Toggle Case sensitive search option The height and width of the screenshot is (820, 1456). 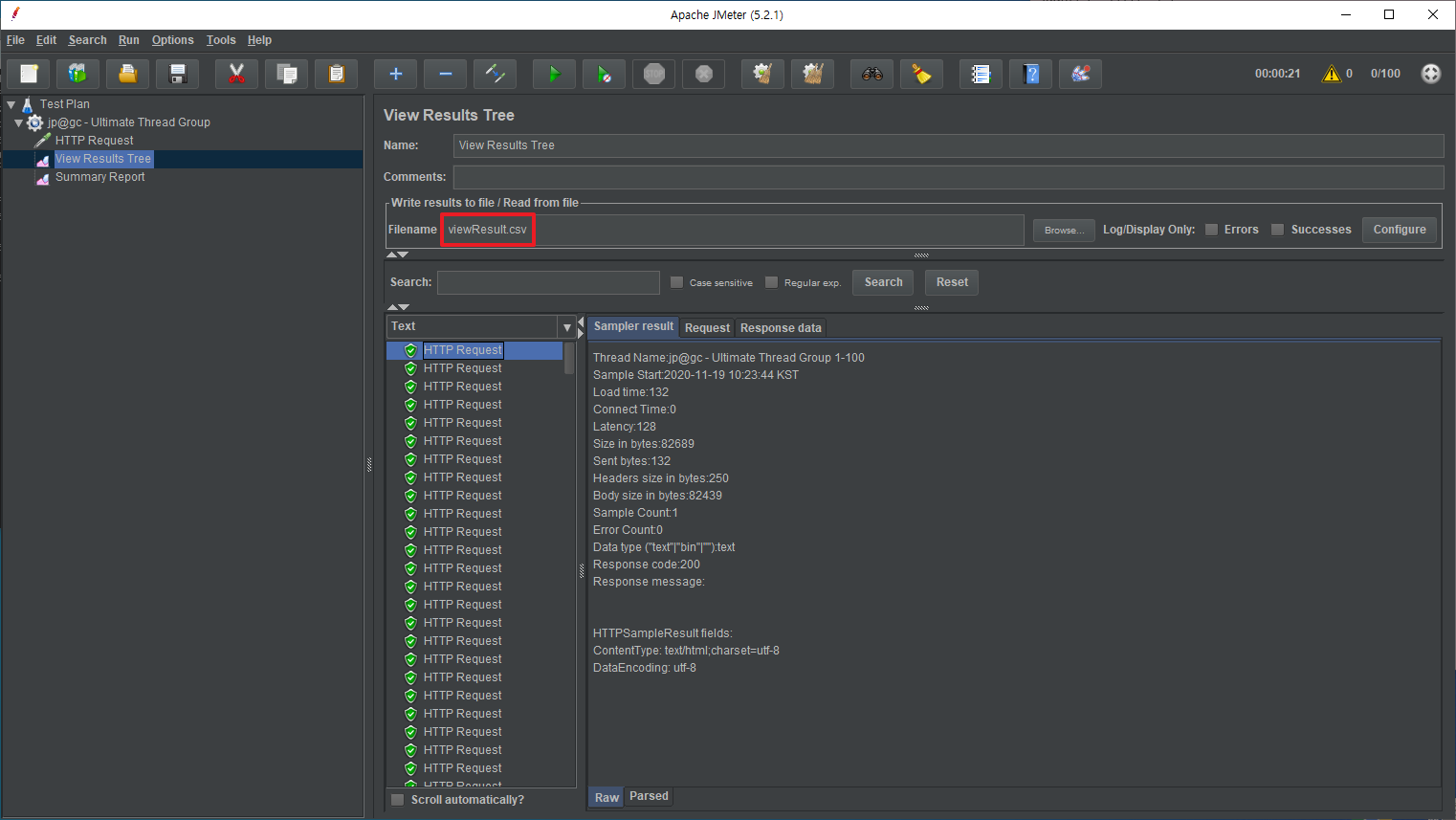click(x=676, y=282)
